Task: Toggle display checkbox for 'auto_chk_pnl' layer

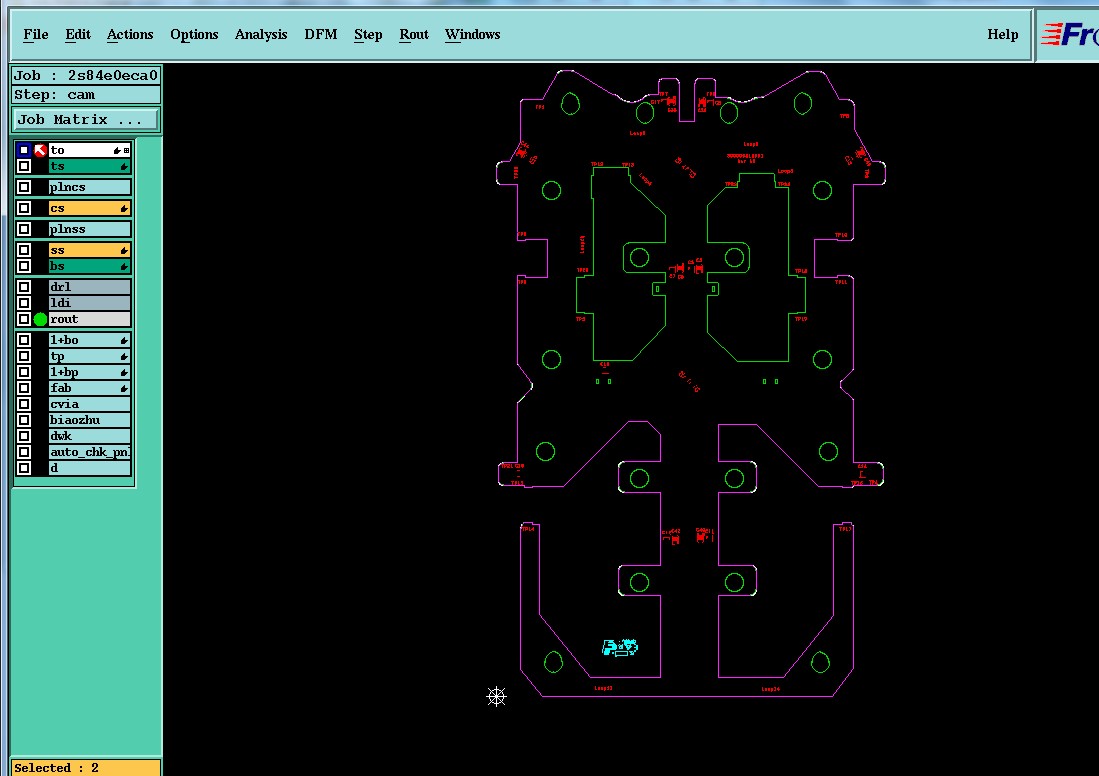Action: click(24, 452)
